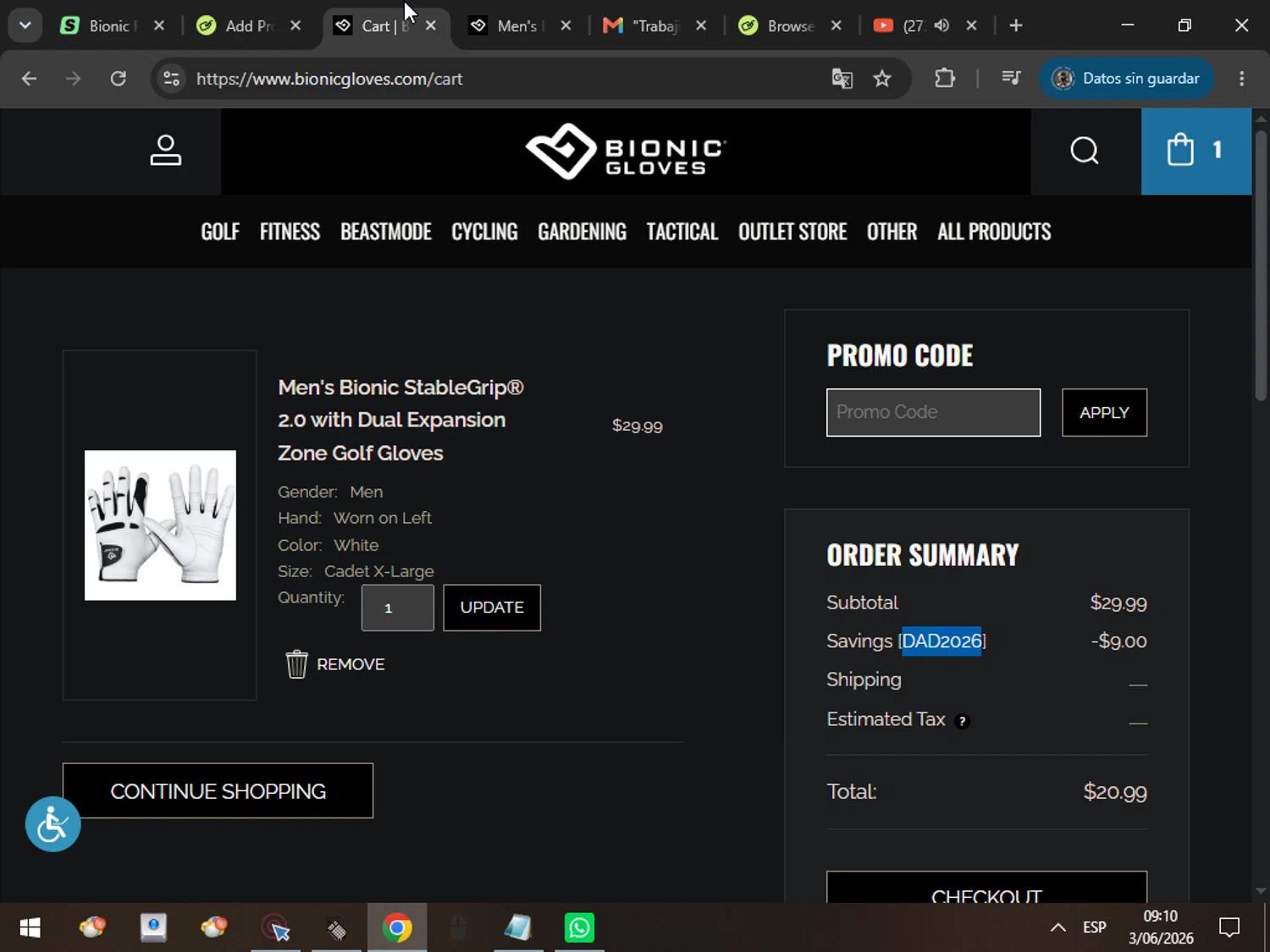
Task: Open the BEASTMODE menu category
Action: pyautogui.click(x=386, y=232)
